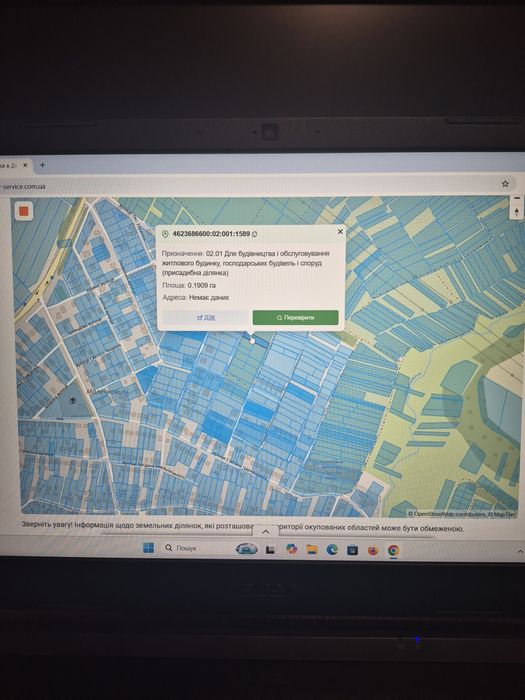The width and height of the screenshot is (525, 700).
Task: Open Google Chrome on the taskbar
Action: pyautogui.click(x=393, y=550)
